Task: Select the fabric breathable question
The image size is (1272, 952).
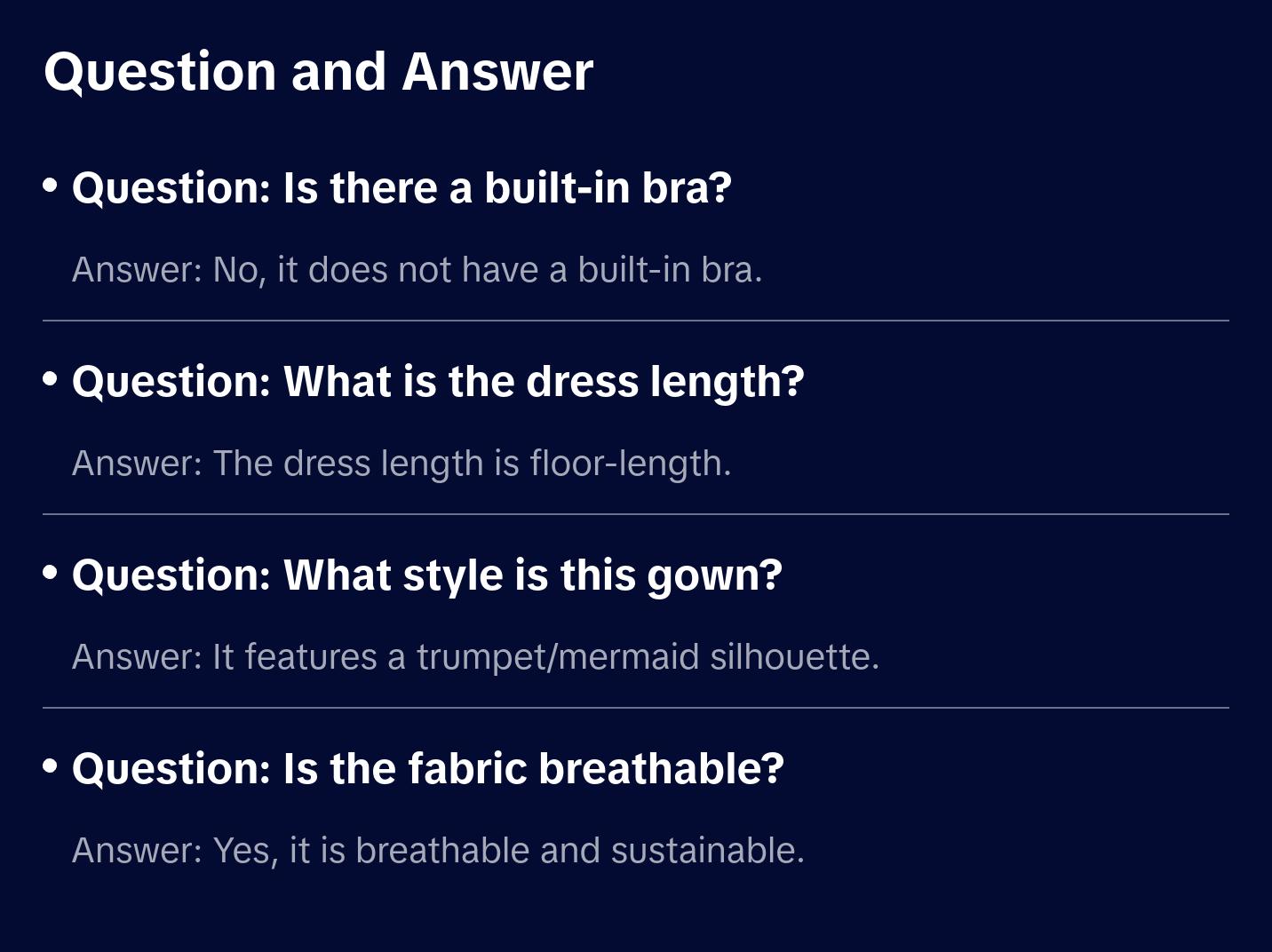Action: click(x=428, y=769)
